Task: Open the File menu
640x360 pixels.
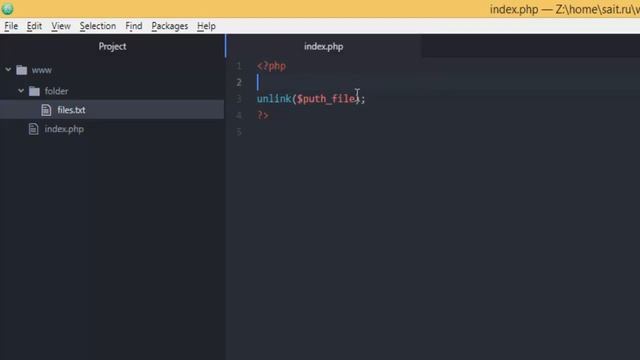Action: click(x=11, y=26)
